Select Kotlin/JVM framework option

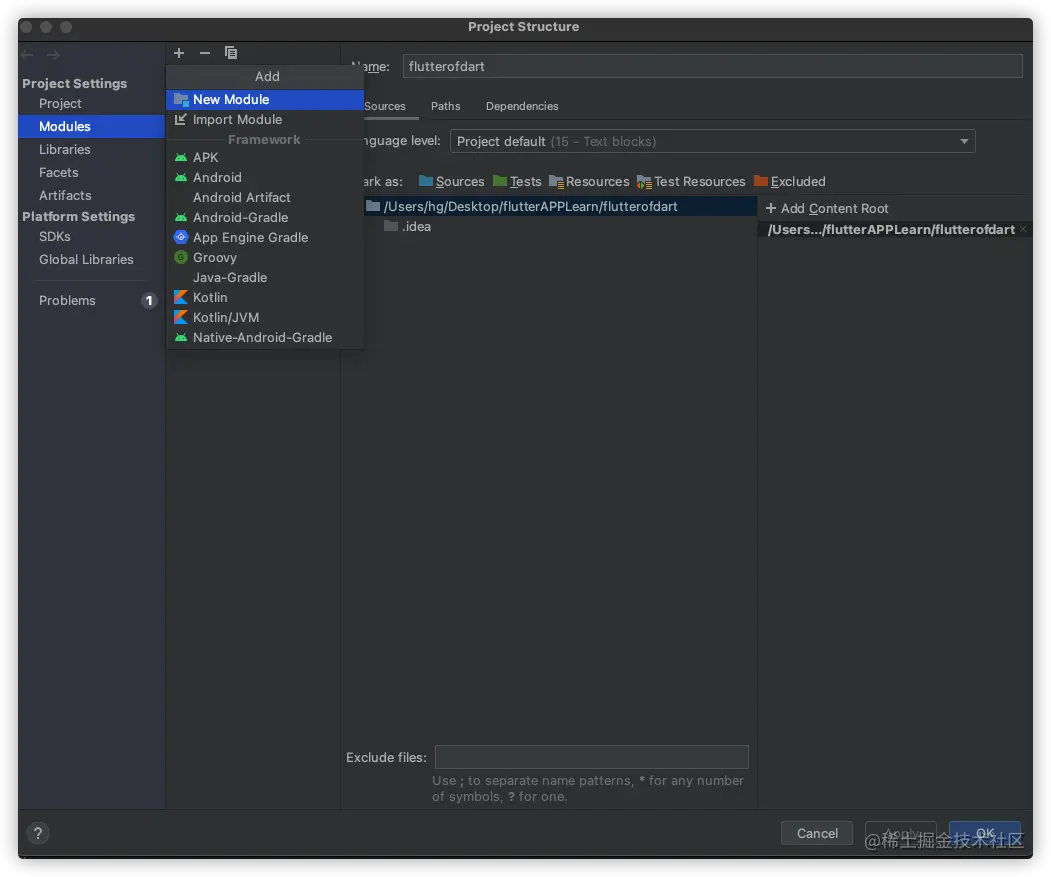(226, 317)
